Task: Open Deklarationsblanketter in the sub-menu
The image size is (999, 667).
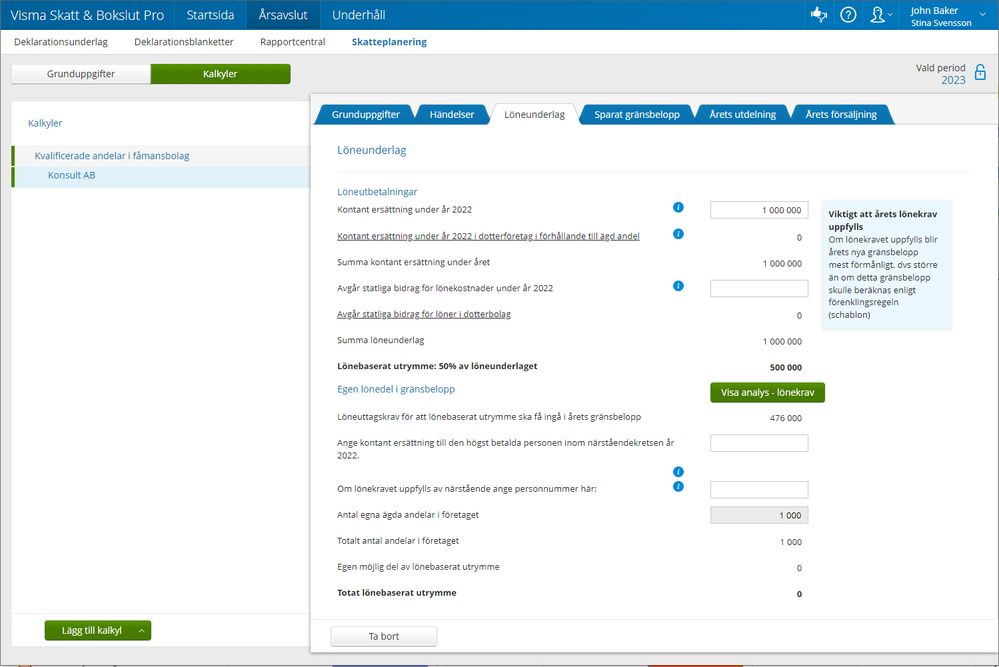Action: [x=184, y=42]
